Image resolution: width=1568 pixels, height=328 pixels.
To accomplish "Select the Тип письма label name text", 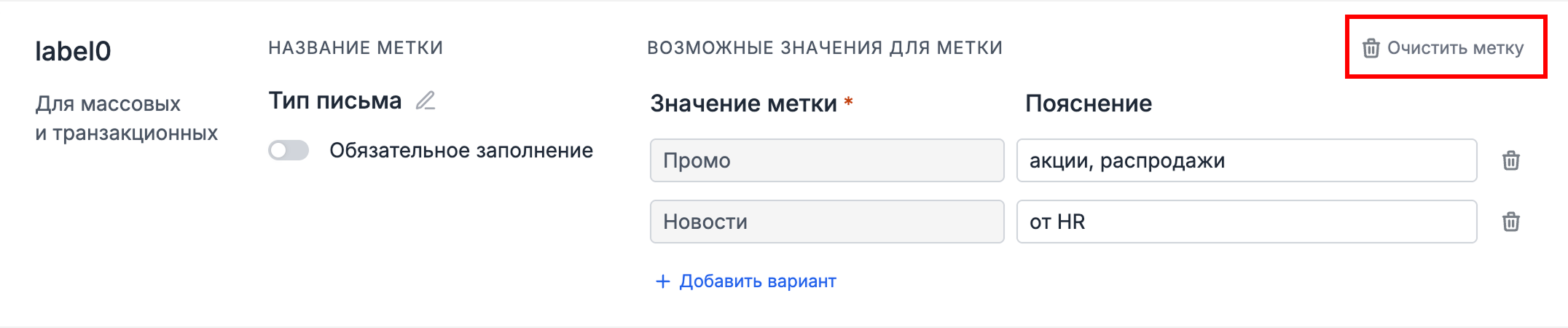I will (334, 101).
